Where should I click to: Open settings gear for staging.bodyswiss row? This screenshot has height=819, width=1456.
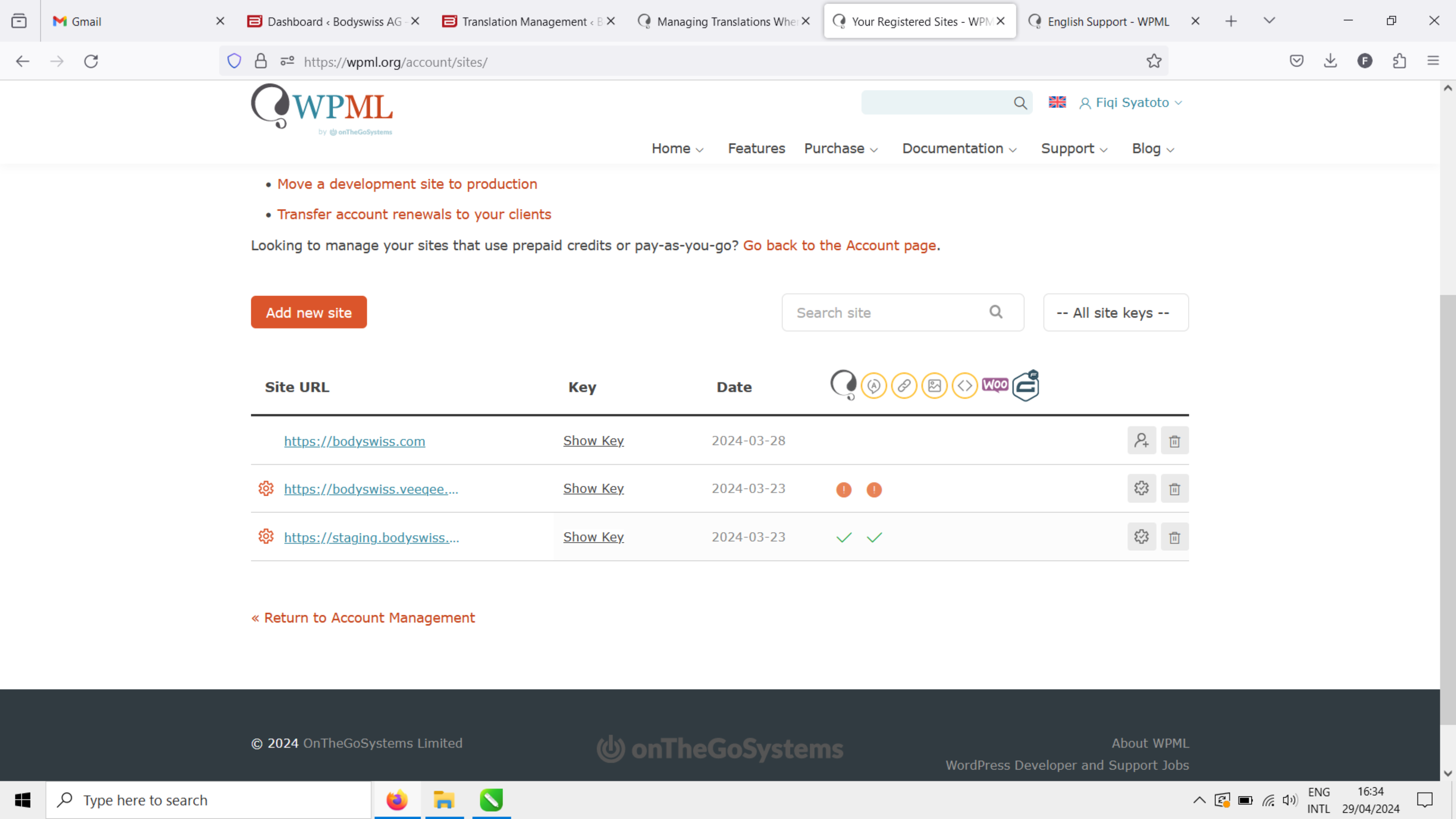(x=1141, y=537)
